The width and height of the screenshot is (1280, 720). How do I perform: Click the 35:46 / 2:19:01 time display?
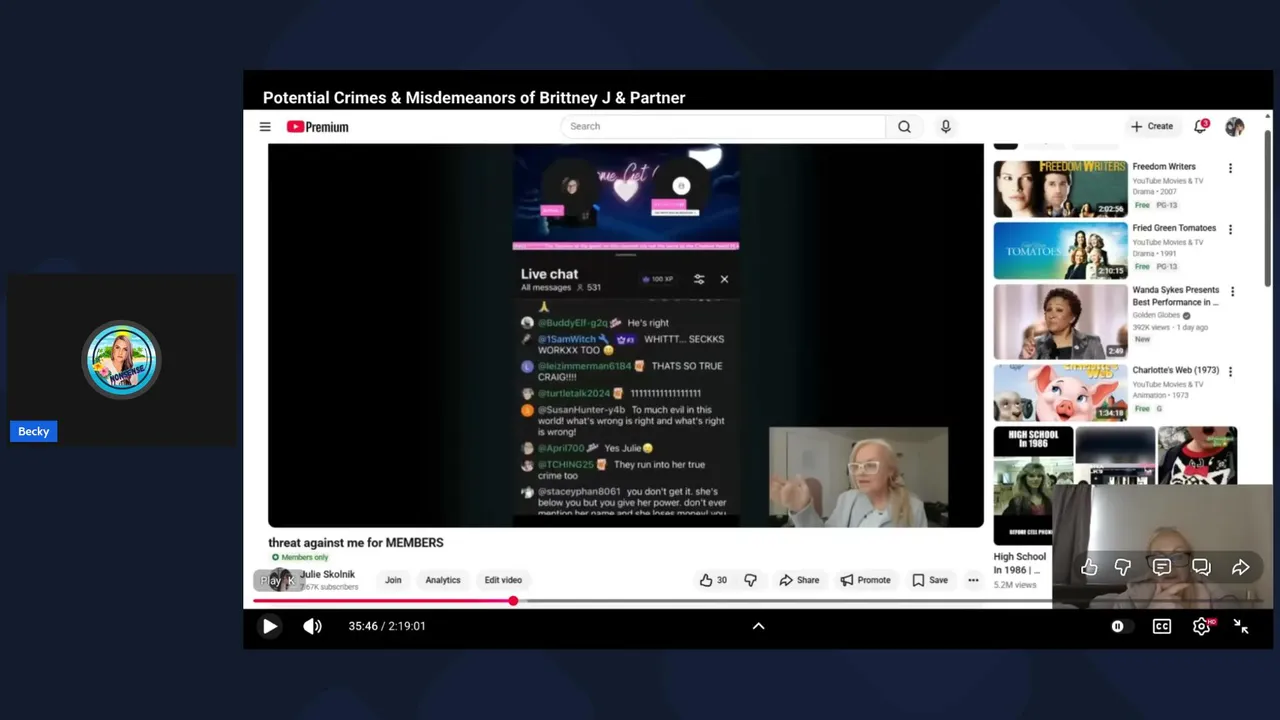387,626
